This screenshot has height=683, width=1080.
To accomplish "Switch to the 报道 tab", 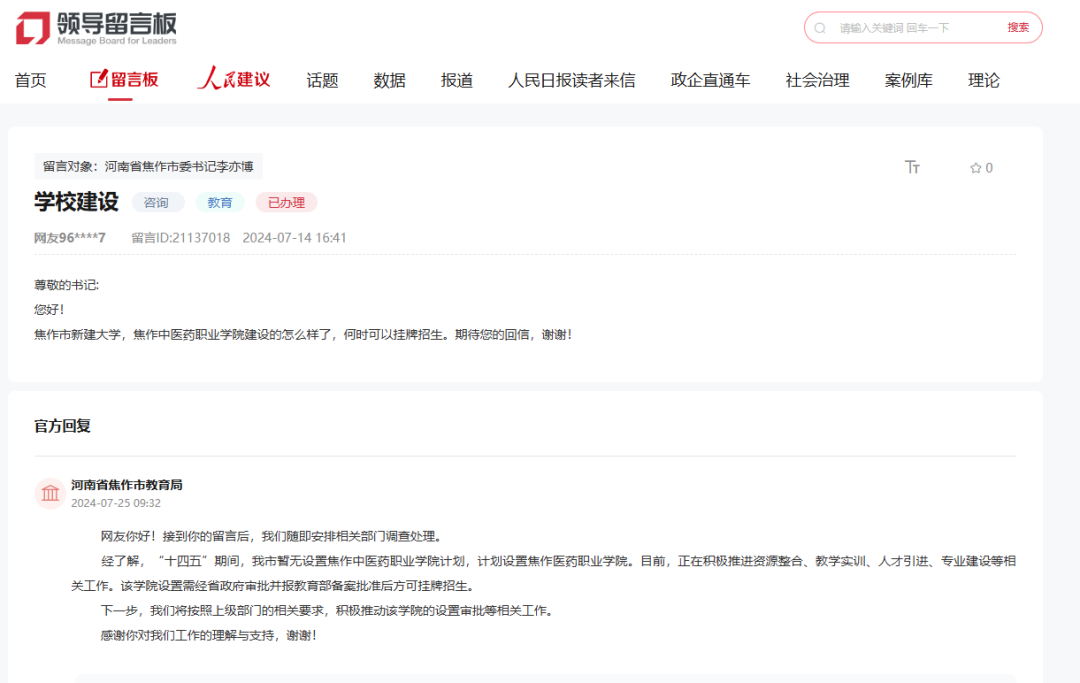I will [456, 80].
